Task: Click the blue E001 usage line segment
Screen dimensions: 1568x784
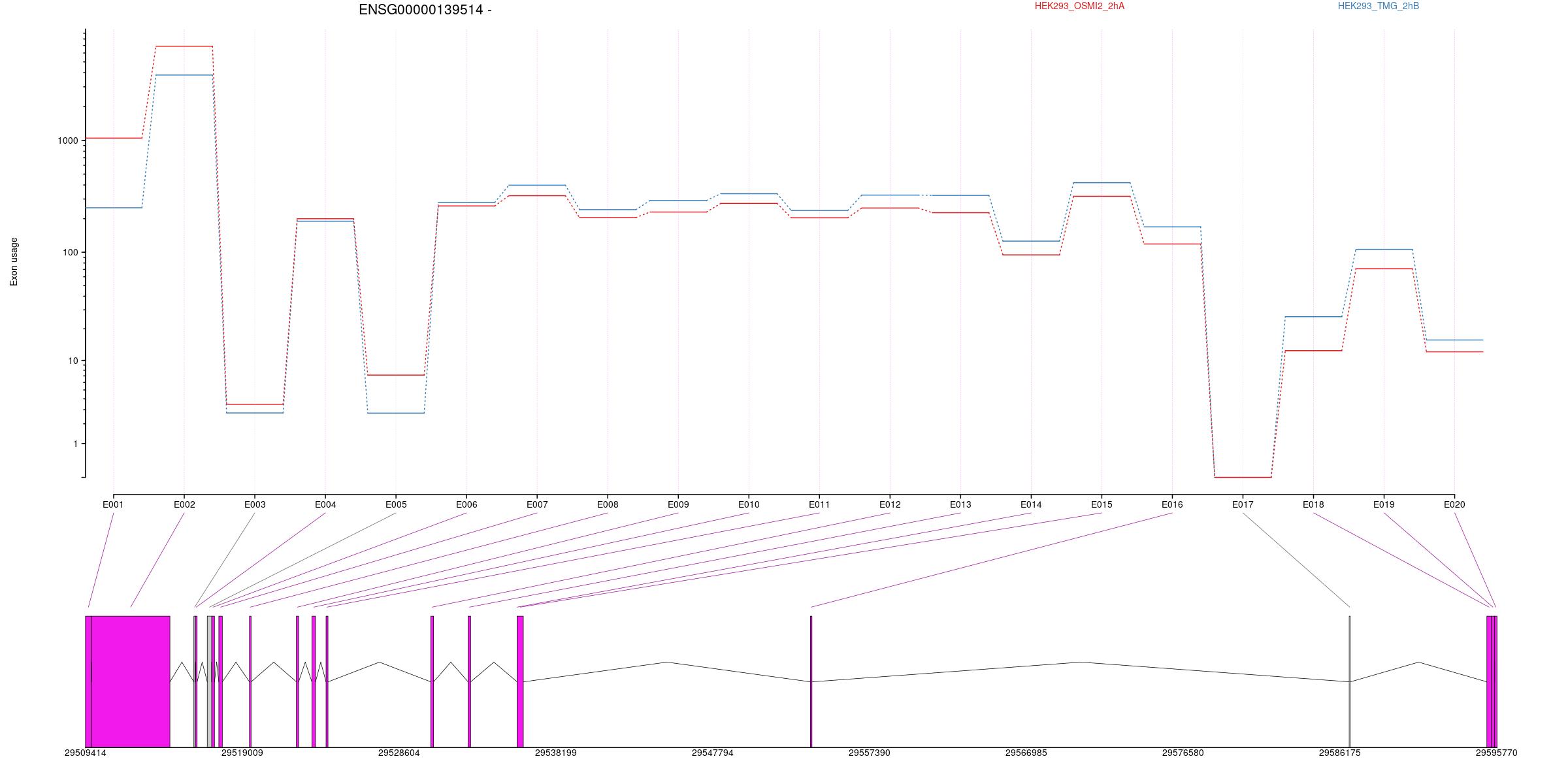Action: [114, 208]
